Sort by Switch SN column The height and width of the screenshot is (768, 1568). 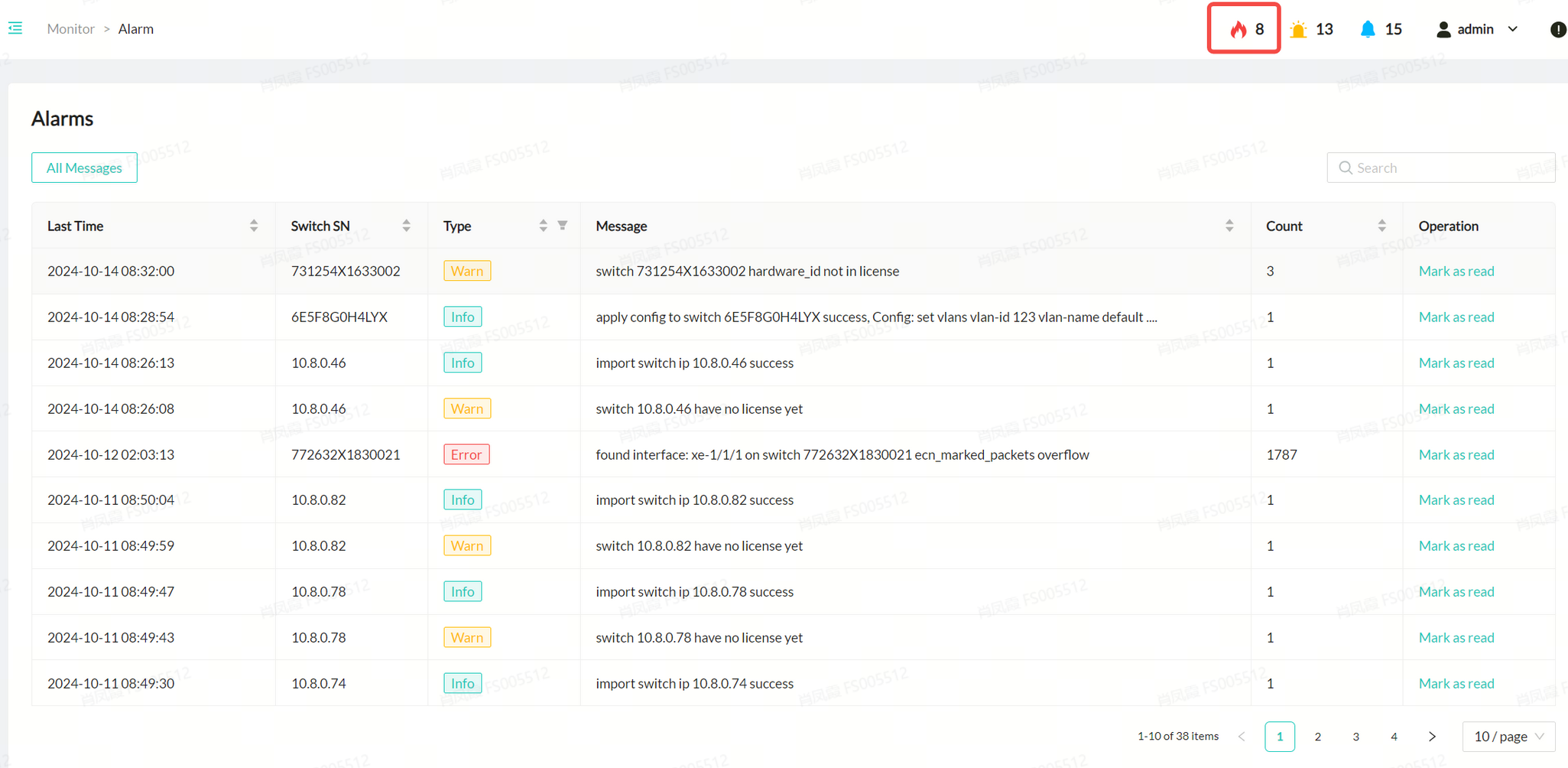tap(406, 226)
